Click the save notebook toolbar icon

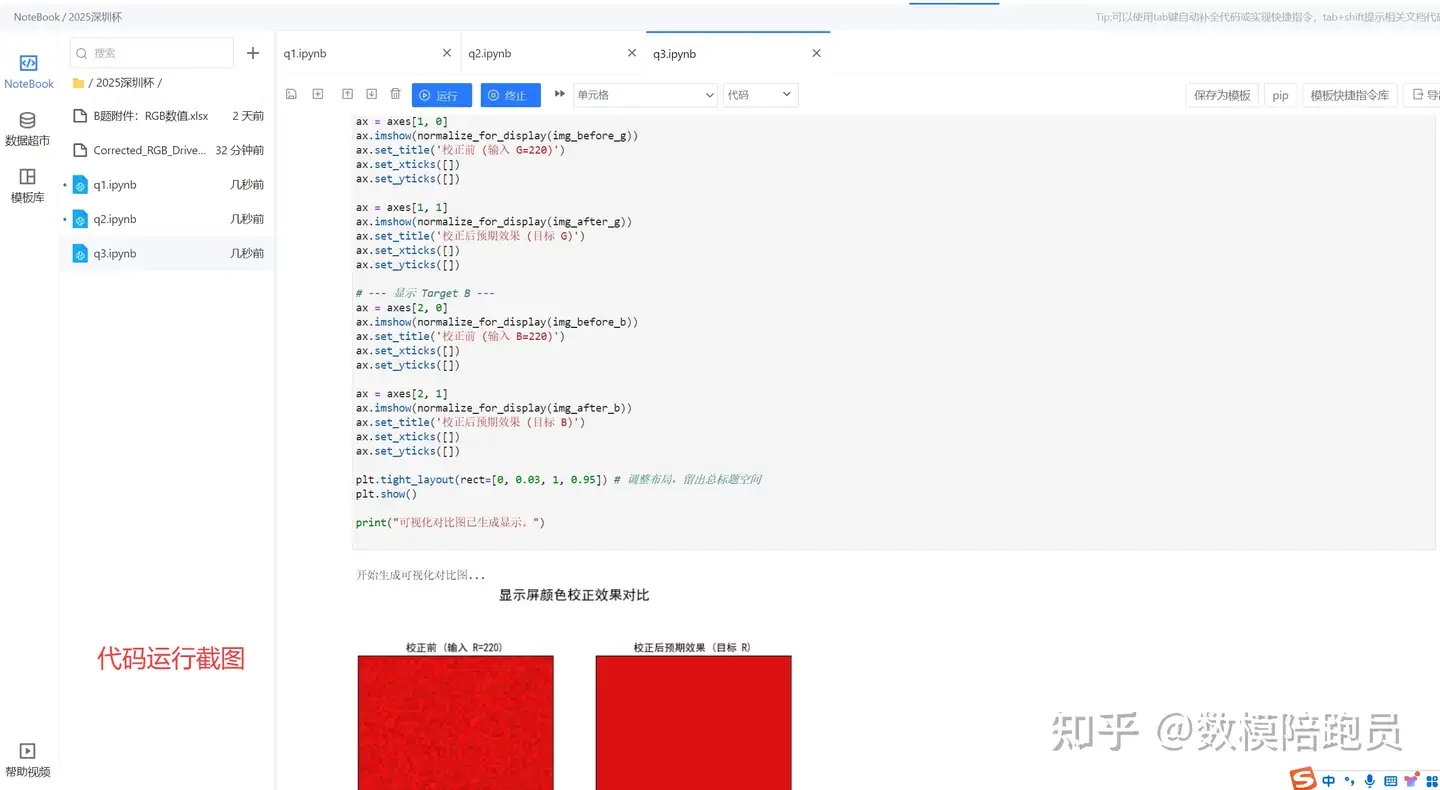click(x=291, y=94)
